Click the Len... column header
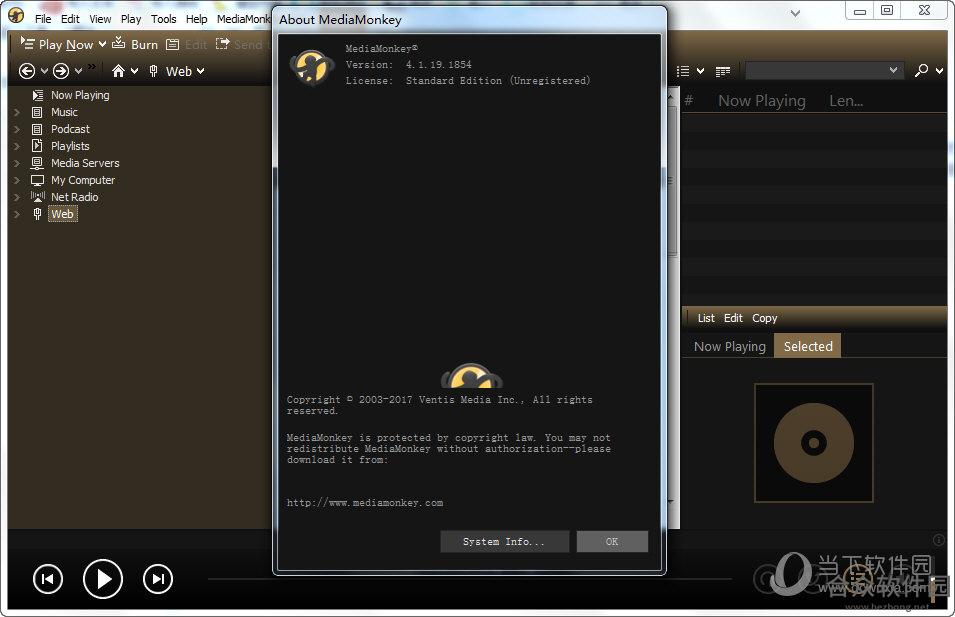This screenshot has width=955, height=617. 846,100
